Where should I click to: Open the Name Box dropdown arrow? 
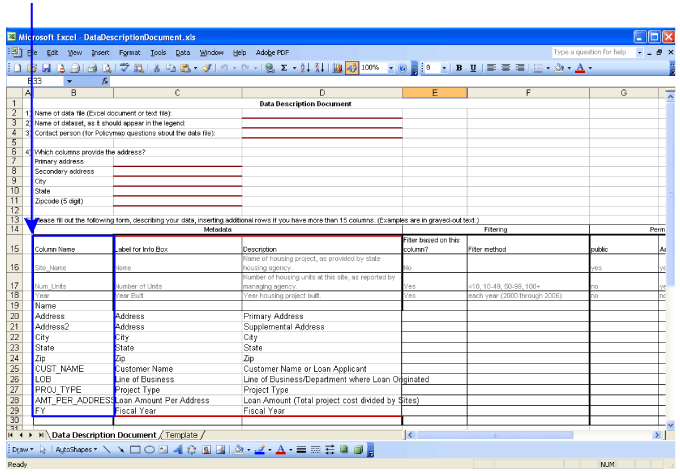[x=69, y=81]
